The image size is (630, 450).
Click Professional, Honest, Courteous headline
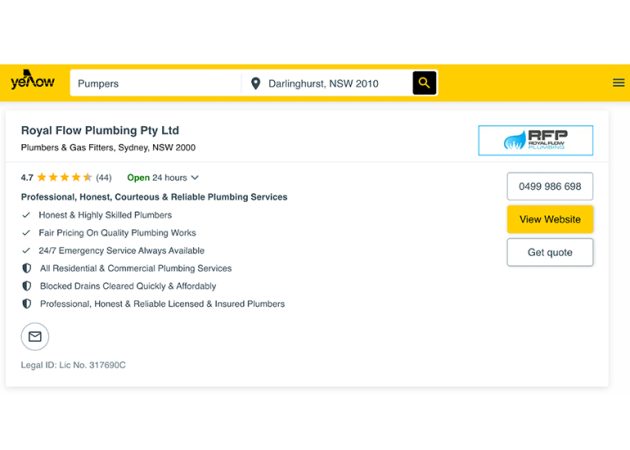(154, 197)
